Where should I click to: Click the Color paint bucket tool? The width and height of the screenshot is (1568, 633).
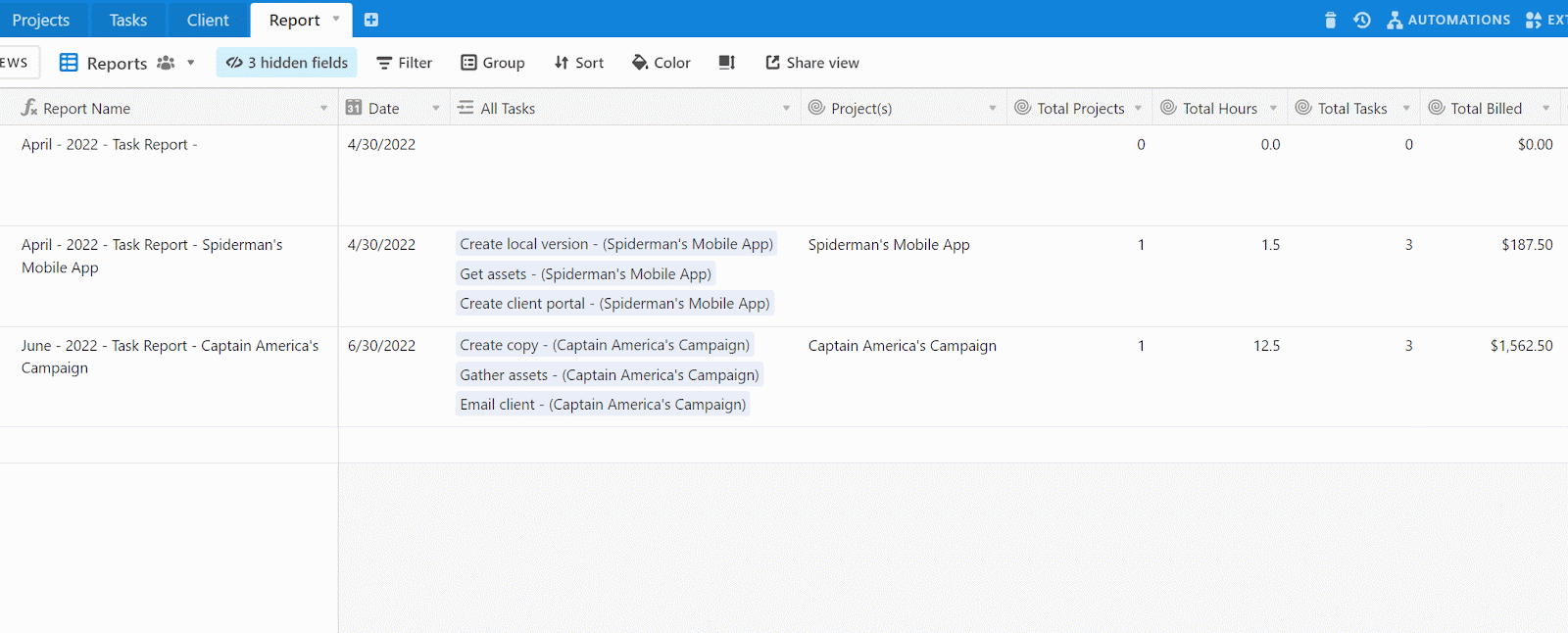(x=661, y=63)
